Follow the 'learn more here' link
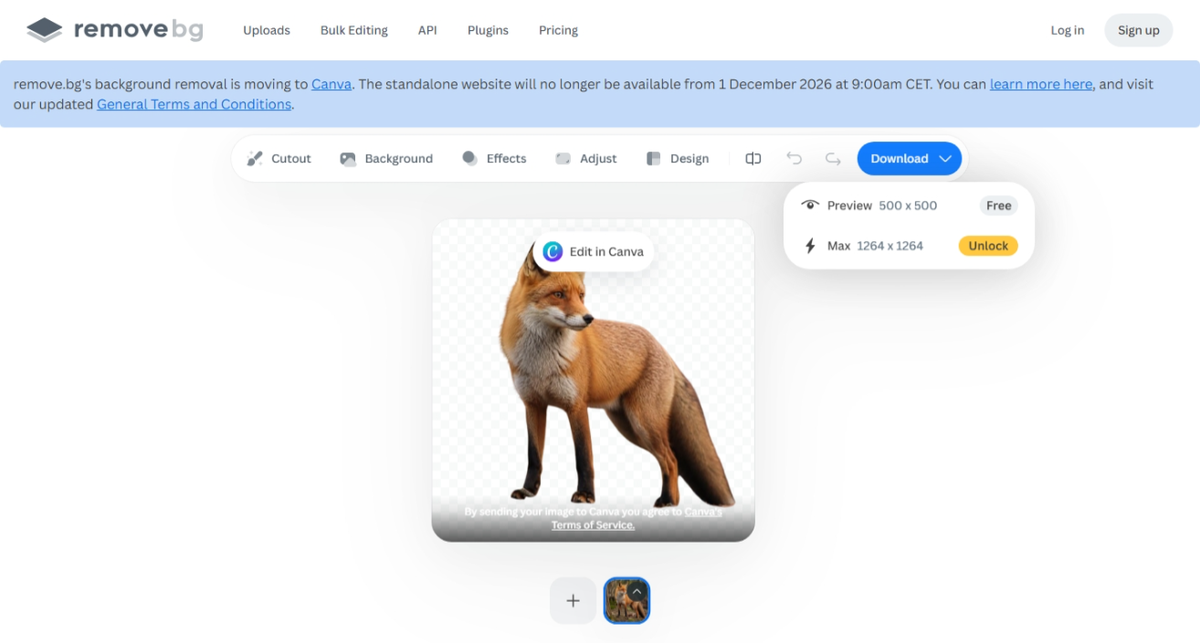Image resolution: width=1200 pixels, height=643 pixels. click(1041, 84)
